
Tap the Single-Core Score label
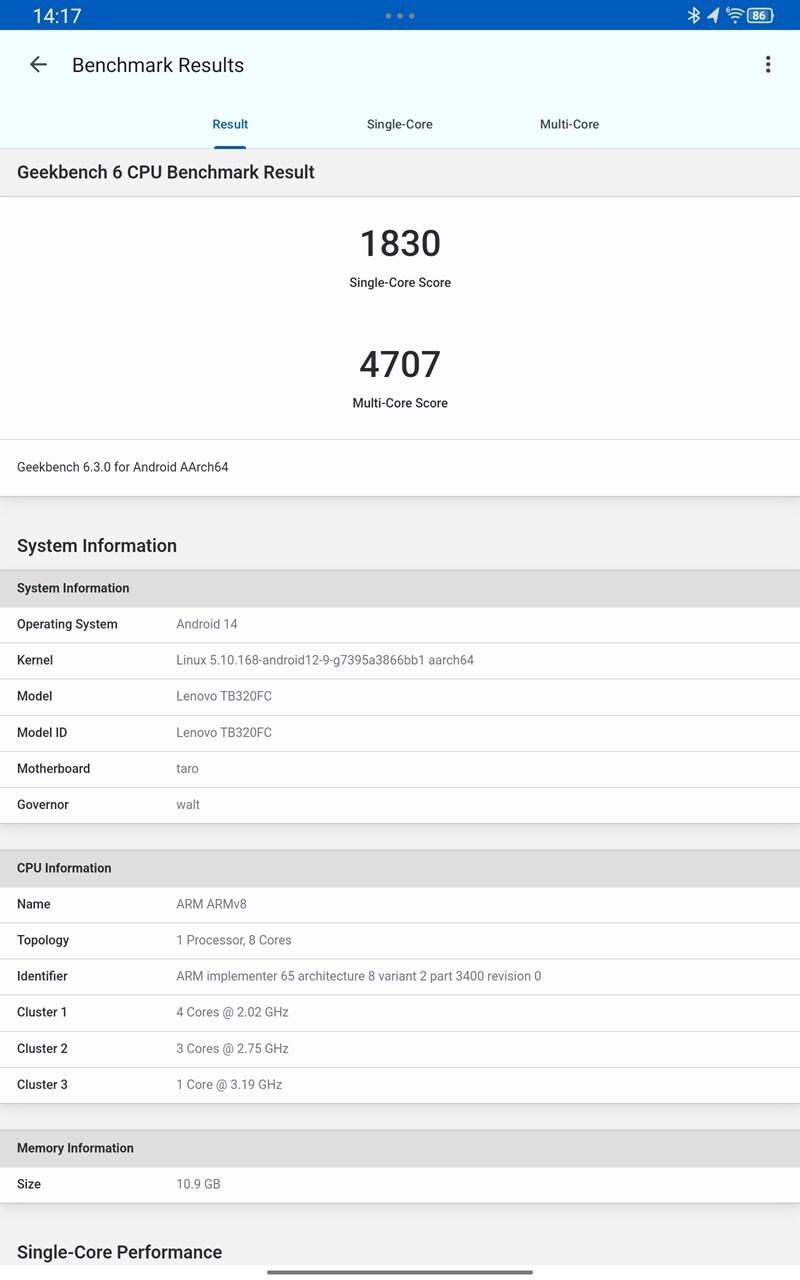[x=400, y=283]
